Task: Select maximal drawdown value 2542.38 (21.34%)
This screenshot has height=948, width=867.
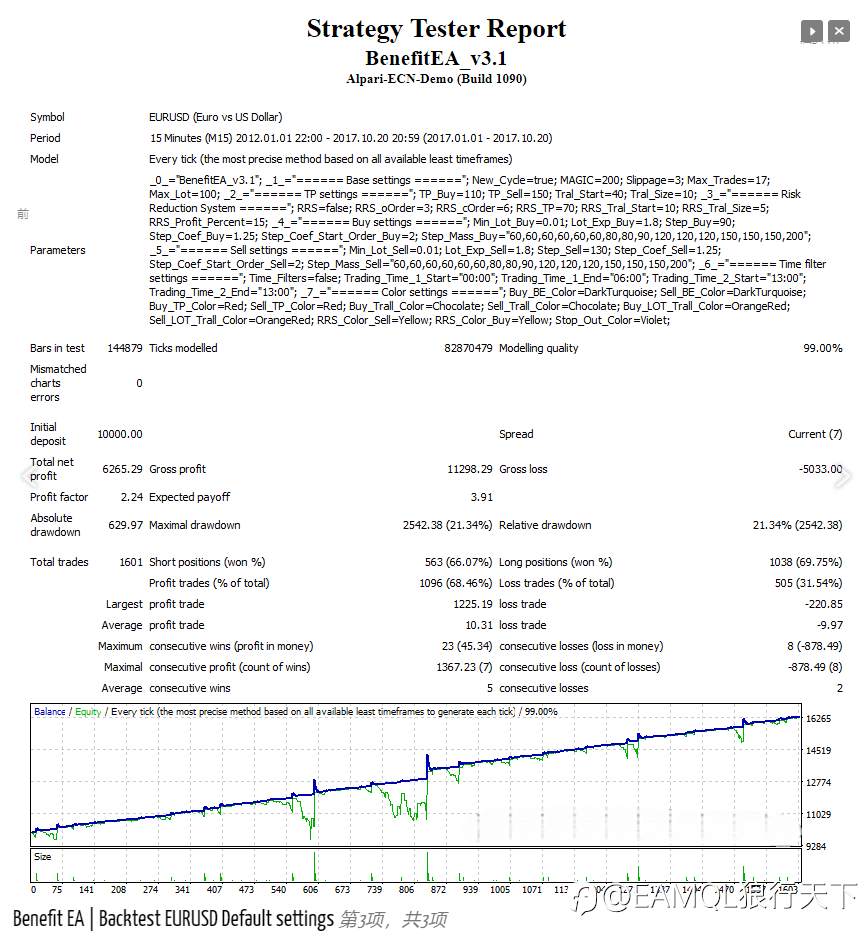Action: (x=447, y=525)
